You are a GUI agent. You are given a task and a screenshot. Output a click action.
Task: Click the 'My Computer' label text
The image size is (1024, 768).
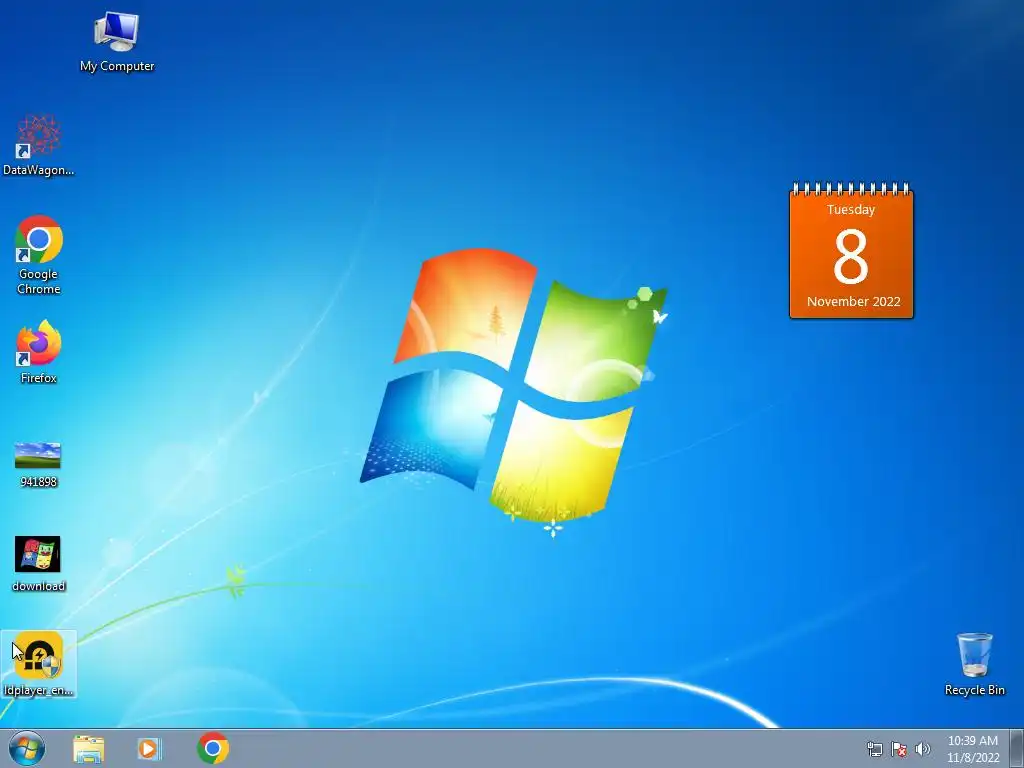(117, 66)
